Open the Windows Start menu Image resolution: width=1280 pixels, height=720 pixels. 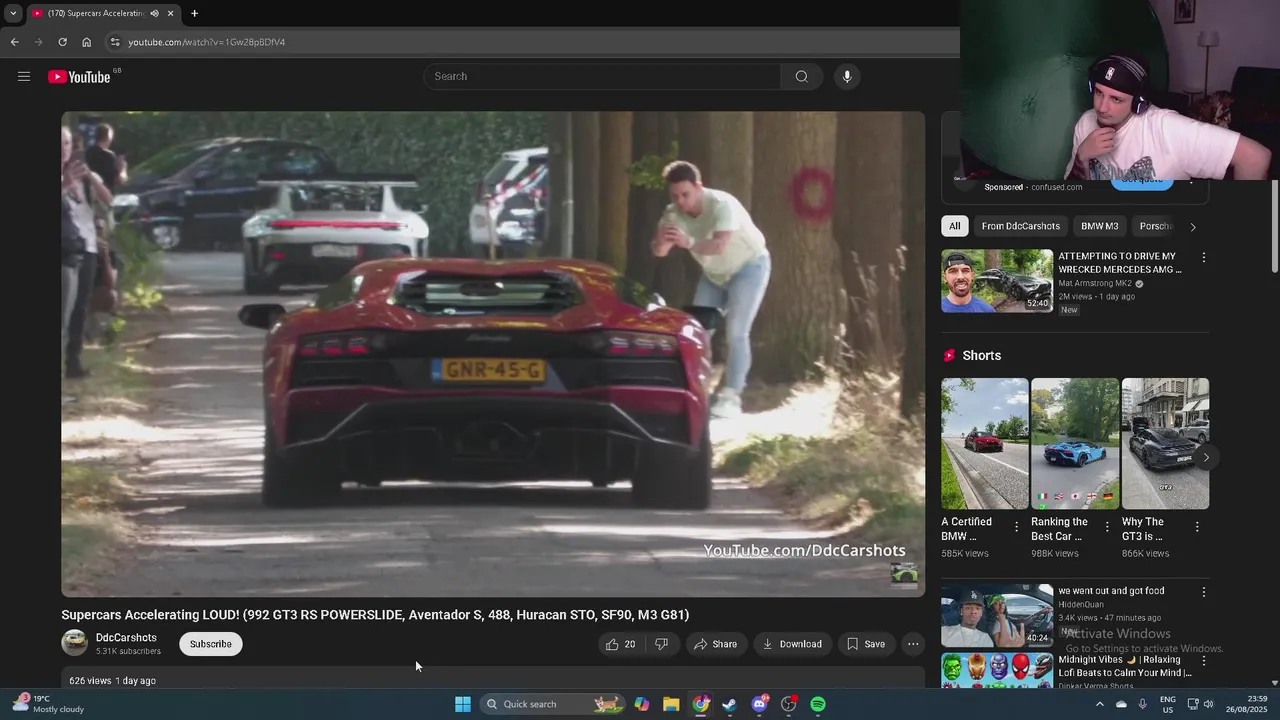point(462,704)
